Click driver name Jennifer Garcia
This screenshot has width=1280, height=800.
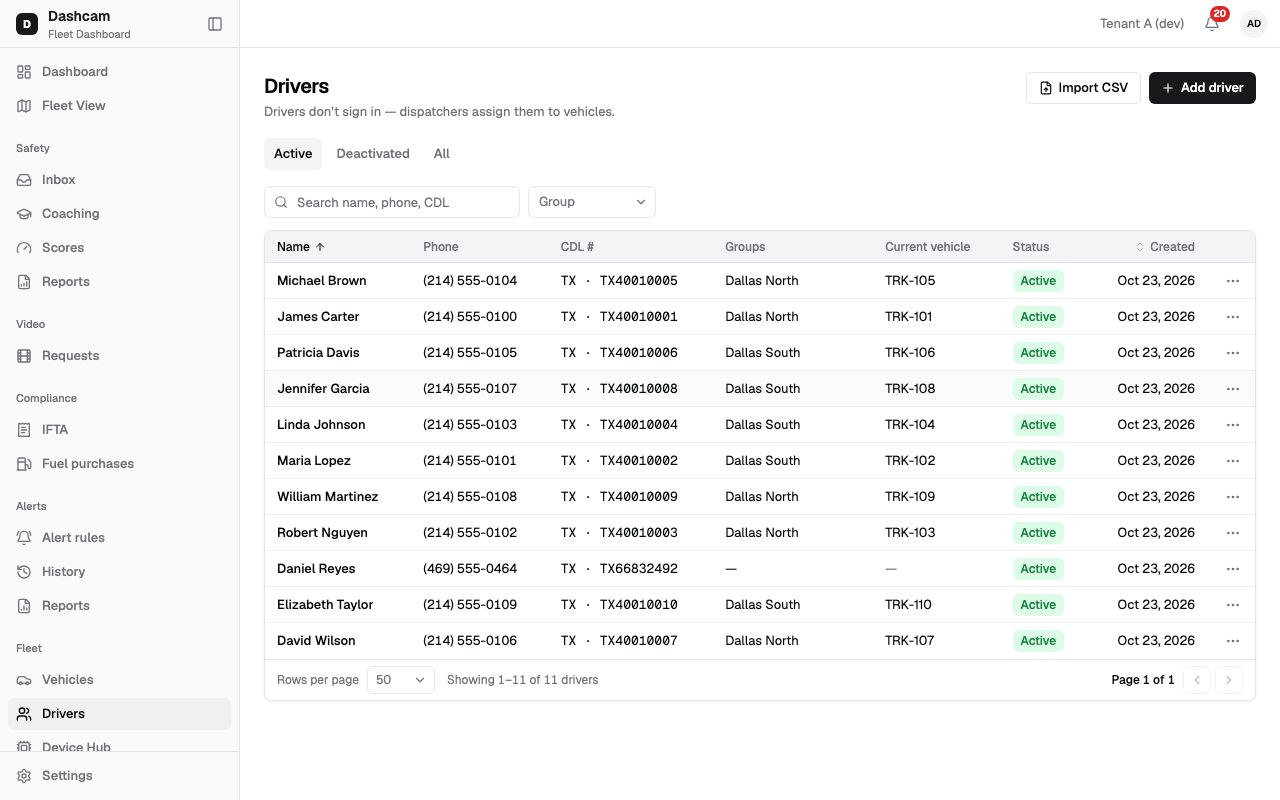click(323, 389)
